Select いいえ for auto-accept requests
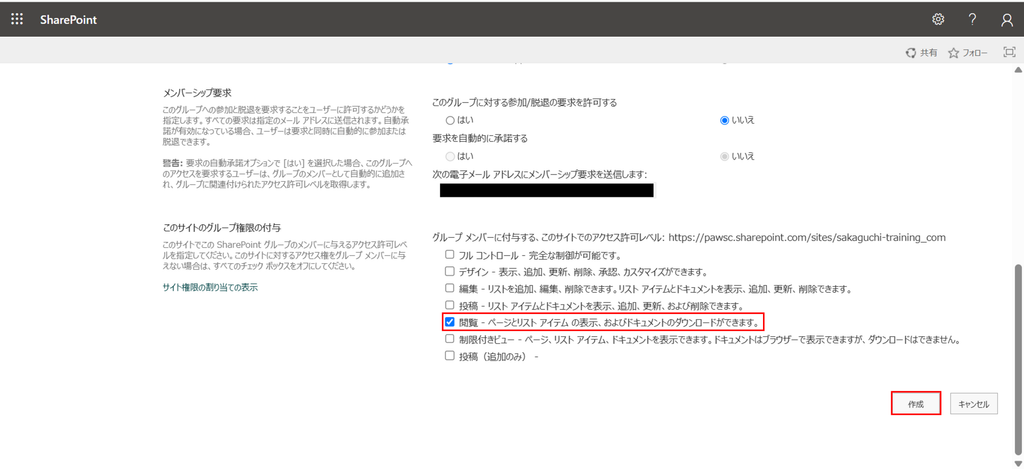Screen dimensions: 1024x469 pos(724,156)
